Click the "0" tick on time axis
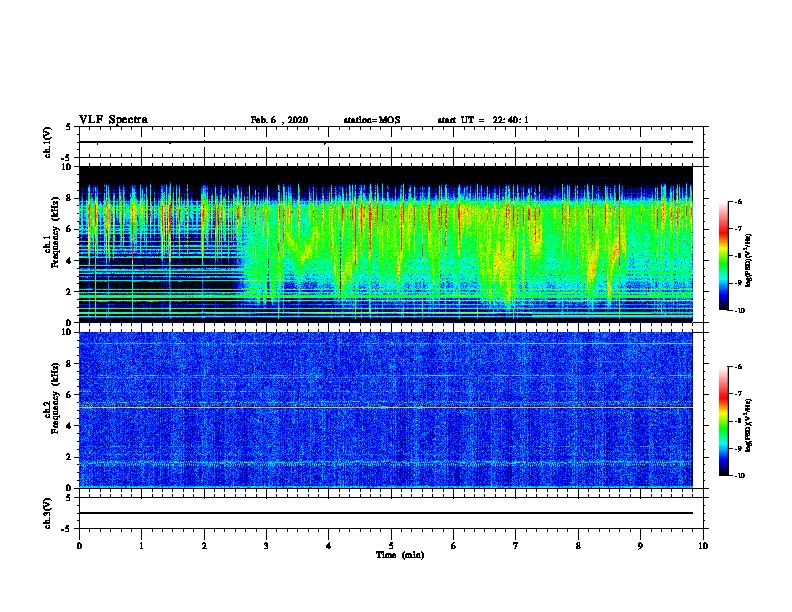This screenshot has height=612, width=792. pyautogui.click(x=79, y=546)
